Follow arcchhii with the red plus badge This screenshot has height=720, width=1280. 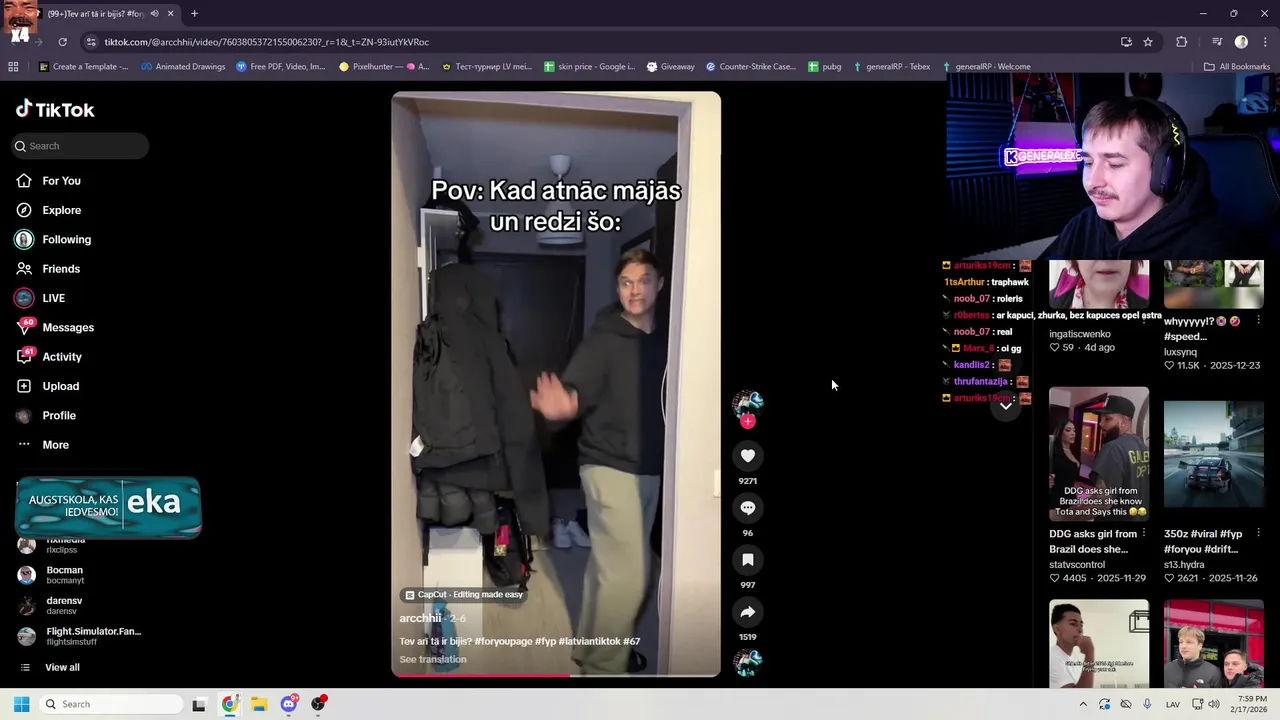(x=747, y=421)
